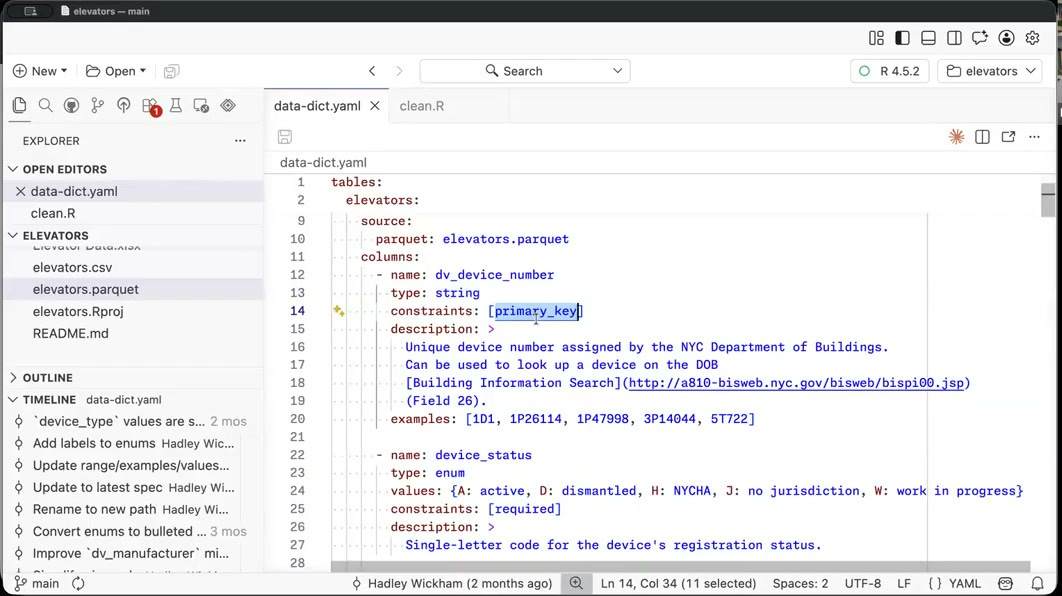This screenshot has width=1062, height=596.
Task: Close the data-dict.yaml tab
Action: [x=375, y=106]
